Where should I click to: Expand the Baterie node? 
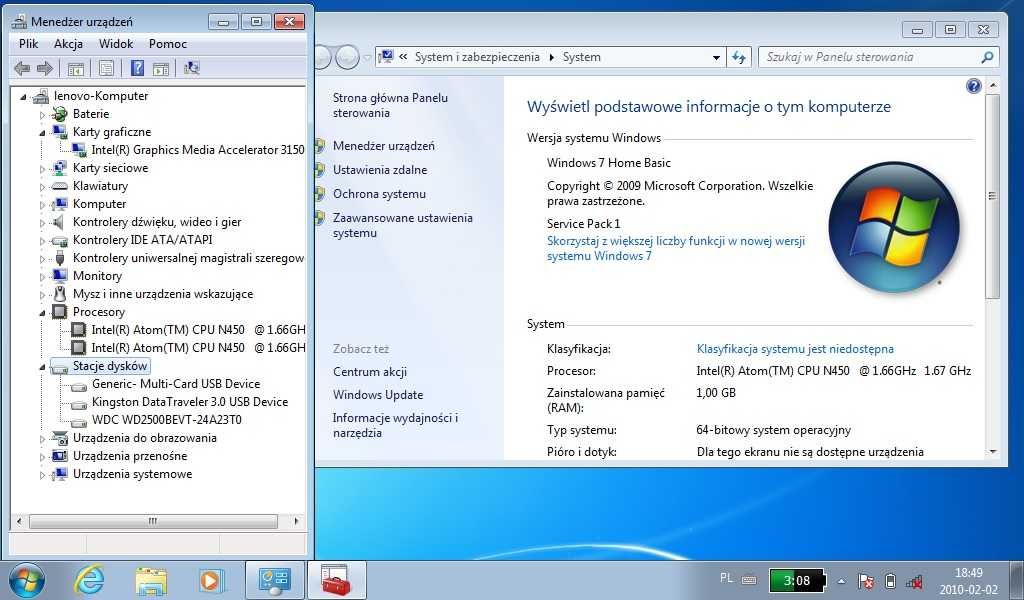pos(42,114)
